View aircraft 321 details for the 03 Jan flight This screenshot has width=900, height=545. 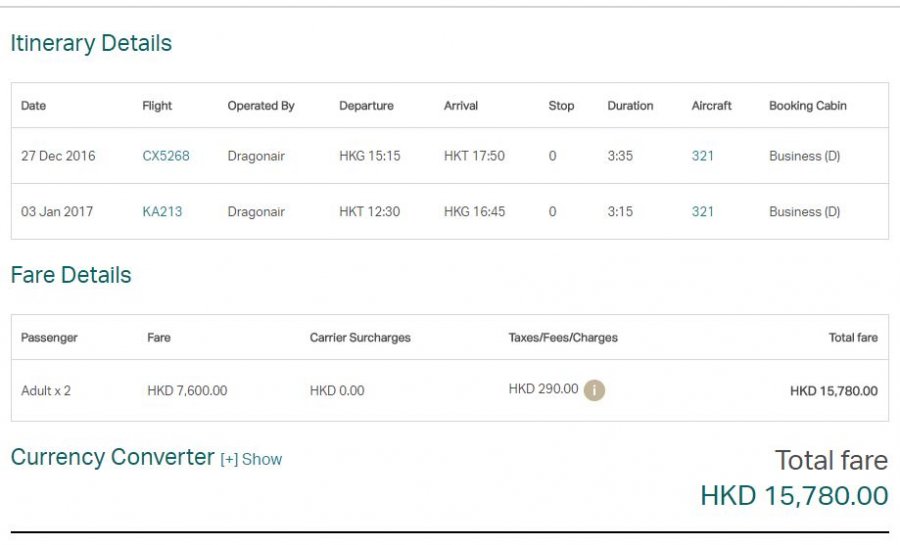pyautogui.click(x=703, y=212)
